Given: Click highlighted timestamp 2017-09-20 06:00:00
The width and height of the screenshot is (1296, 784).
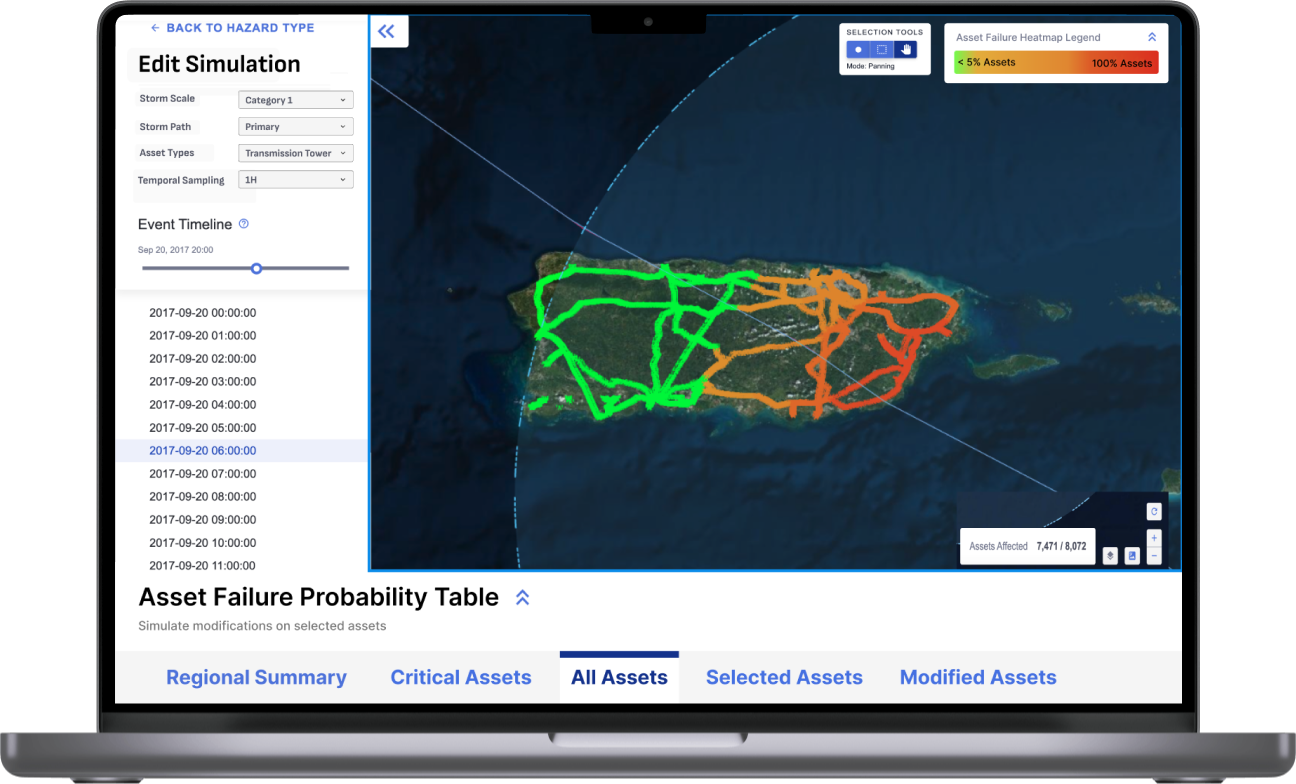Looking at the screenshot, I should pos(242,451).
